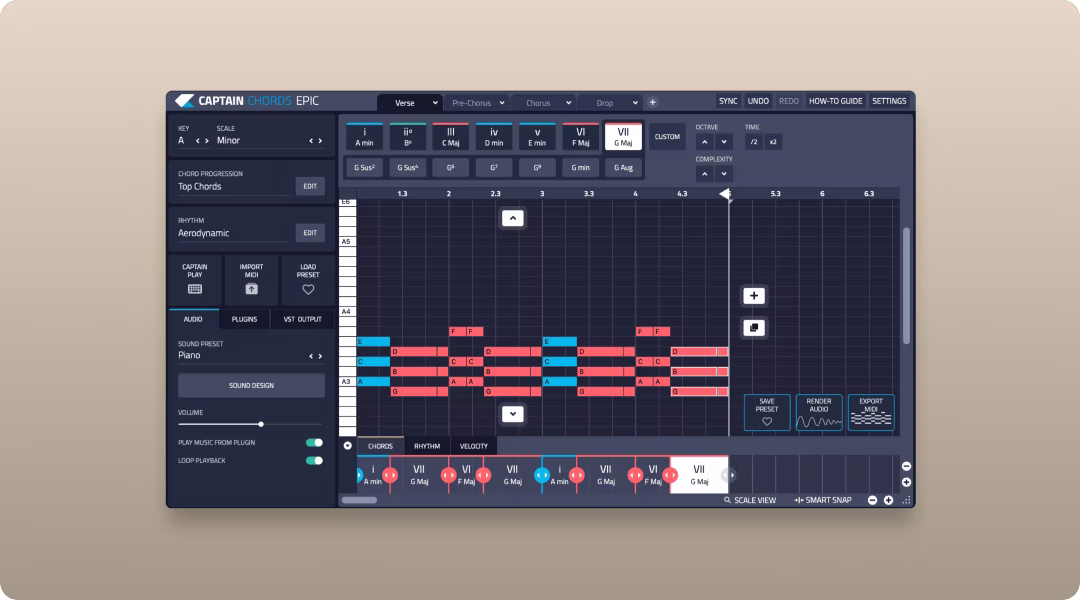Halve time with /2 button
The image size is (1080, 600).
pyautogui.click(x=754, y=142)
